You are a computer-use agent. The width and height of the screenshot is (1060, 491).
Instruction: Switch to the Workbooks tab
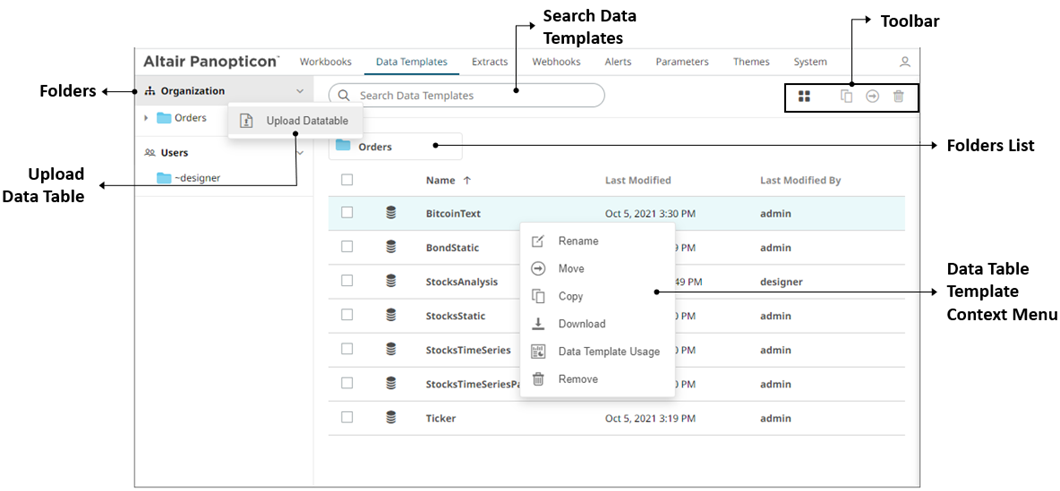click(x=325, y=62)
